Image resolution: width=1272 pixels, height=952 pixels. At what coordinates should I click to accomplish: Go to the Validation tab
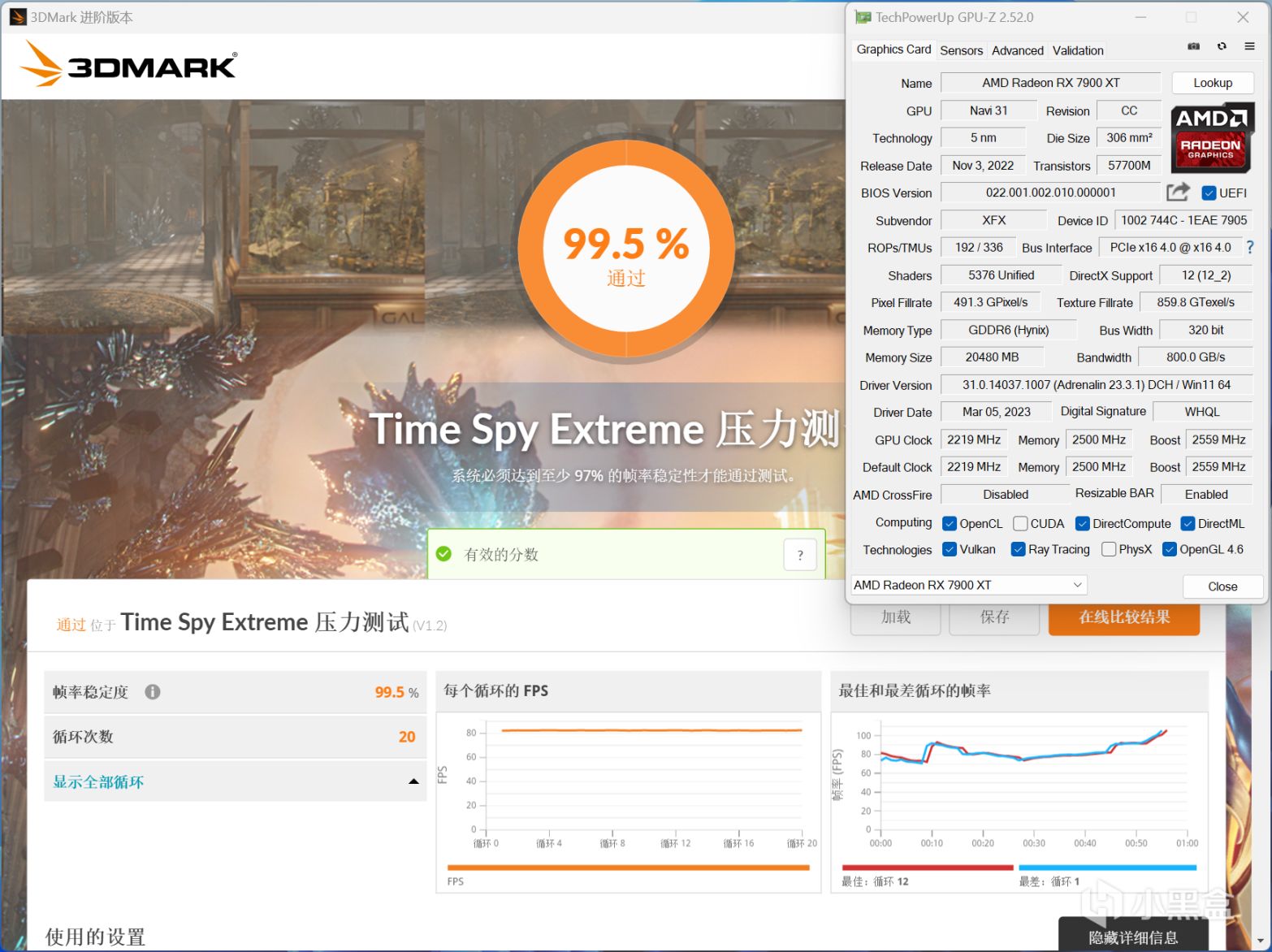coord(1078,50)
